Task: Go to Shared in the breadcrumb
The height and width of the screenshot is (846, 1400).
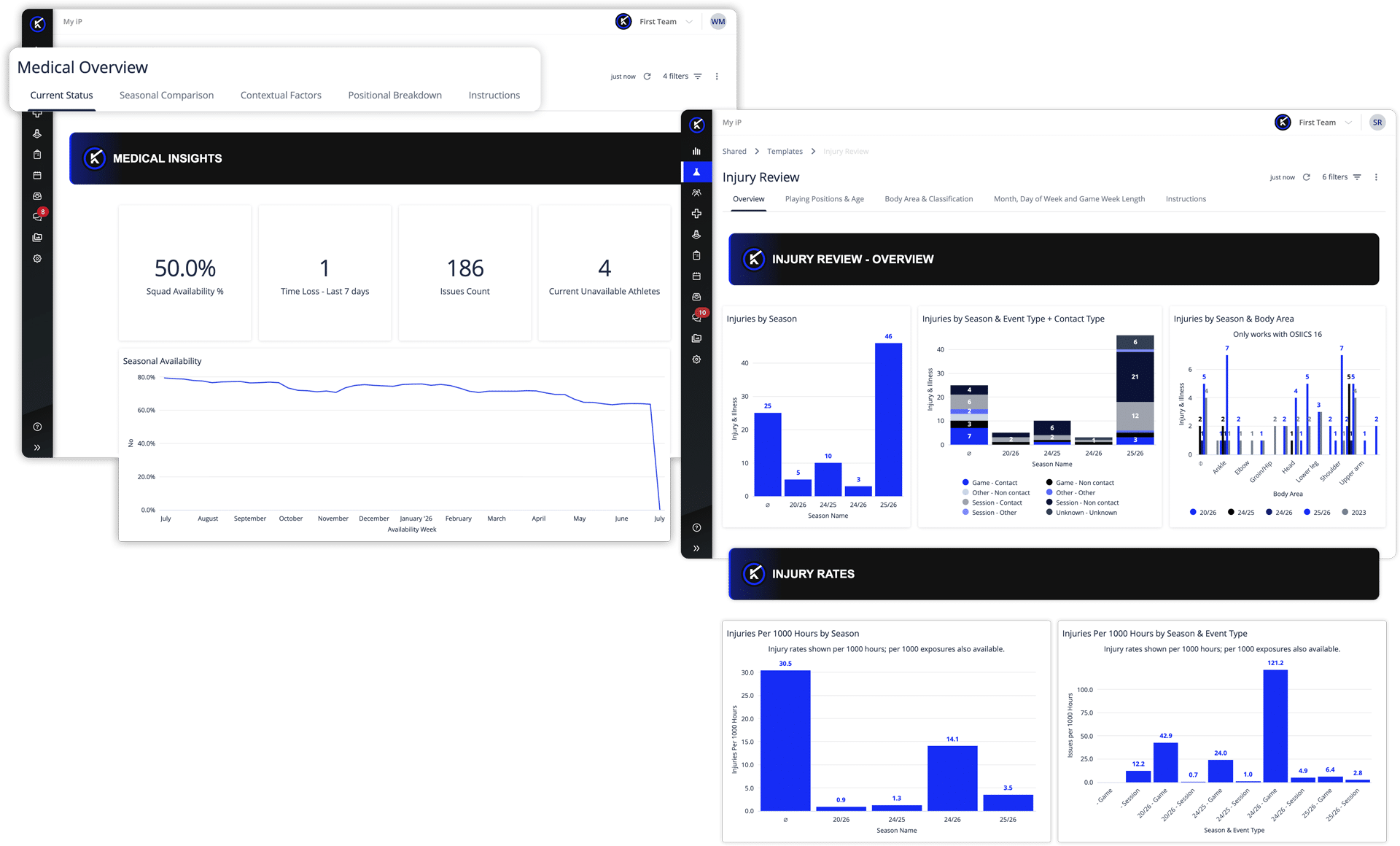Action: (x=734, y=152)
